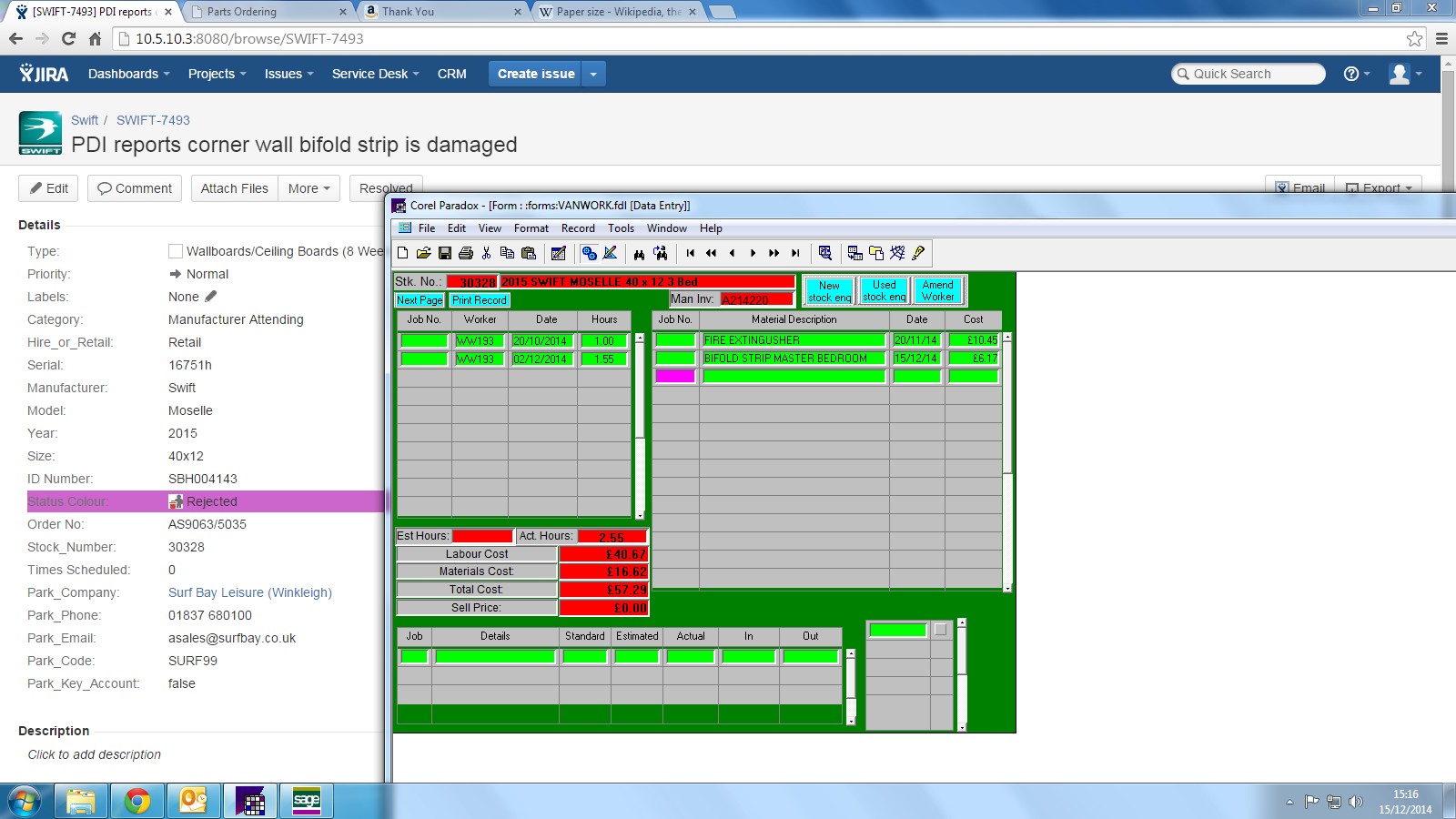Click the Paradox Experts wand icon

click(897, 253)
